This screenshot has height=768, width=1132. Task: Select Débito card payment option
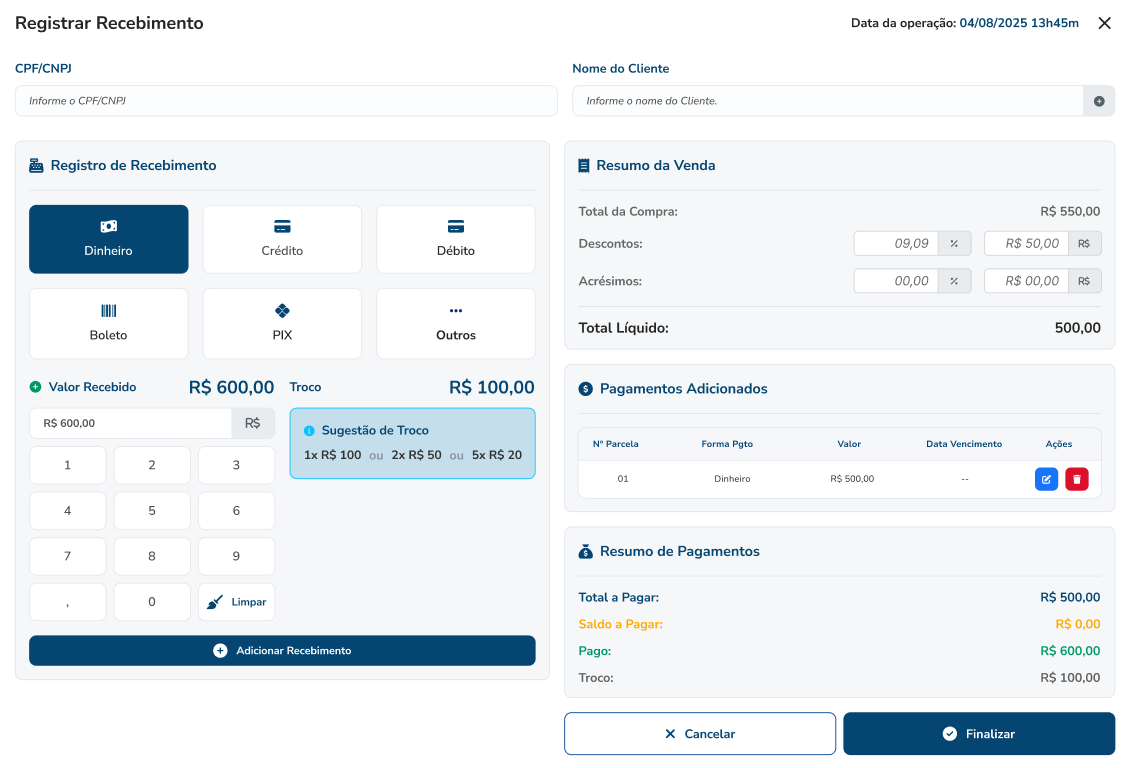(x=455, y=239)
